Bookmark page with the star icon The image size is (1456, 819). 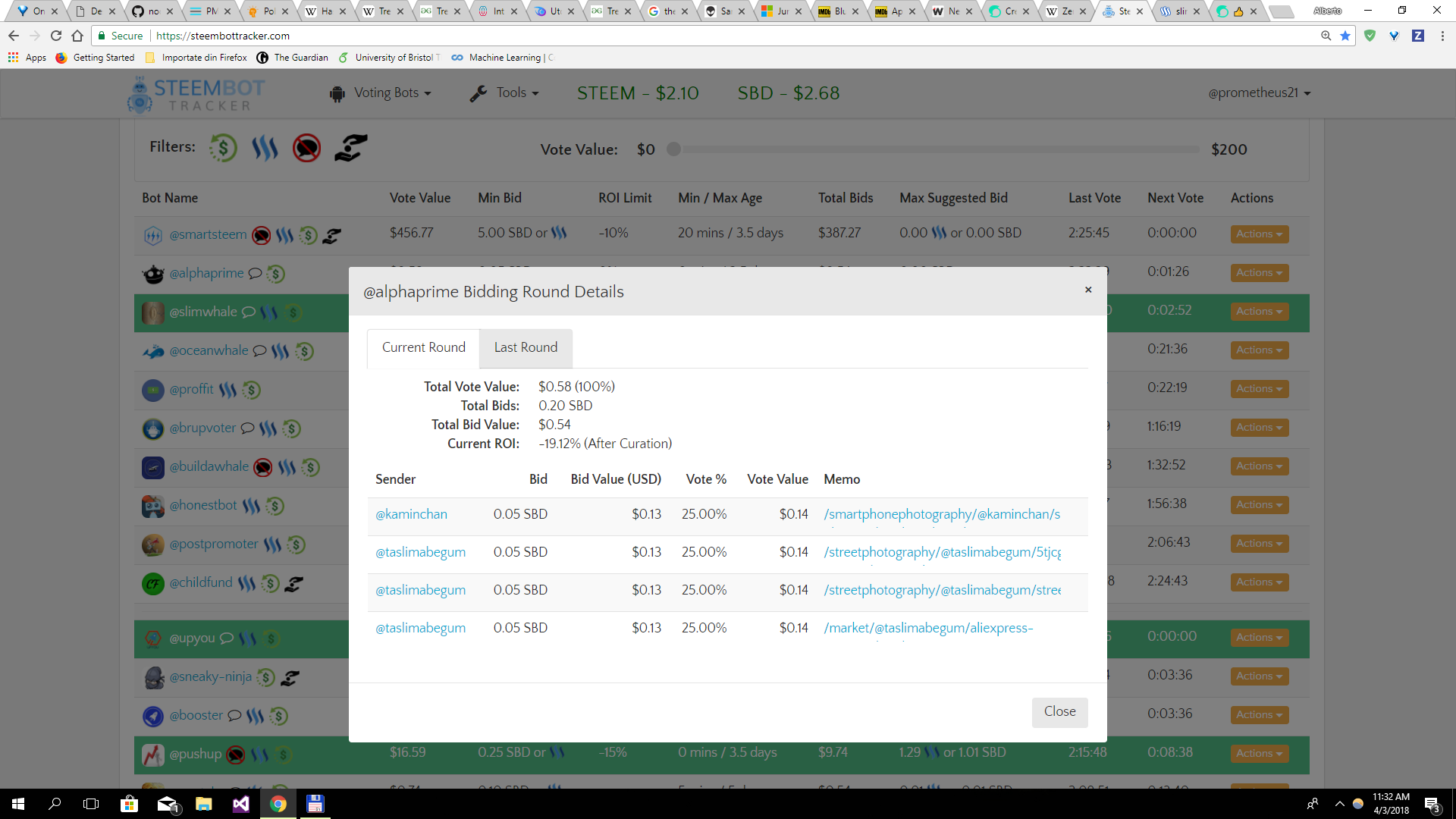click(1345, 36)
